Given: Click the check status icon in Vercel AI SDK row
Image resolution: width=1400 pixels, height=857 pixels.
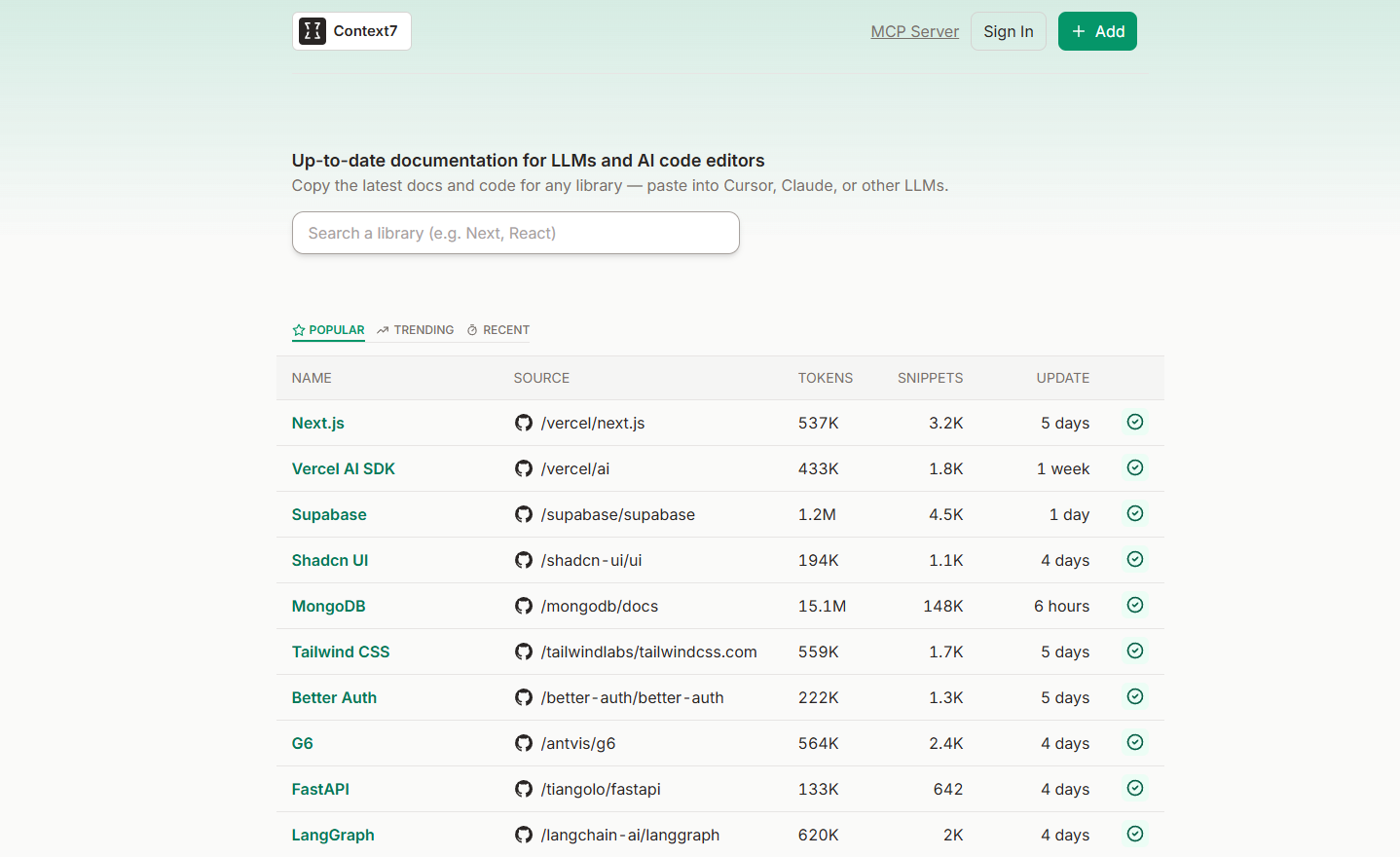Looking at the screenshot, I should coord(1135,467).
